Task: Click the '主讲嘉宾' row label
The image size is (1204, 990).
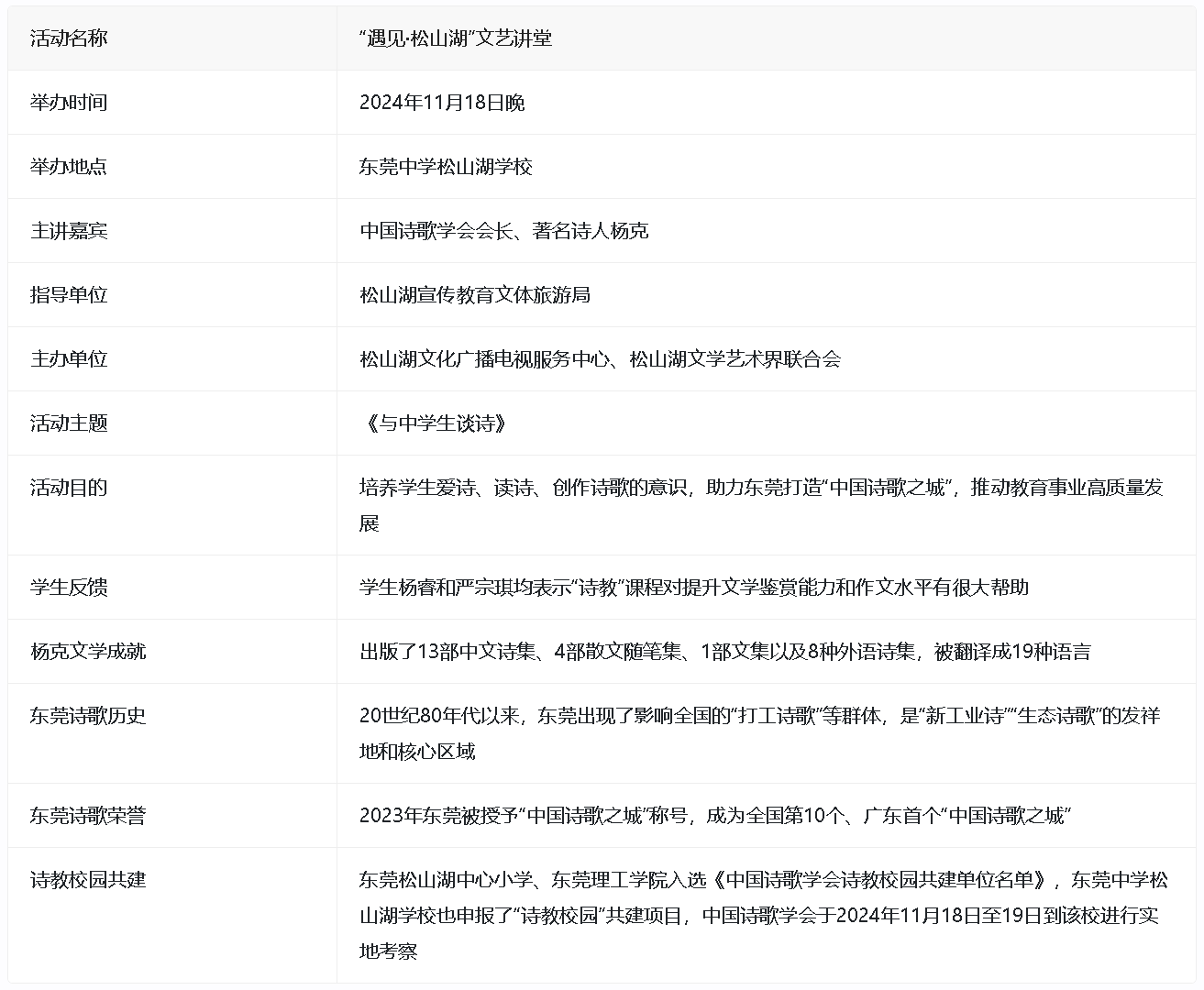Action: [x=69, y=231]
